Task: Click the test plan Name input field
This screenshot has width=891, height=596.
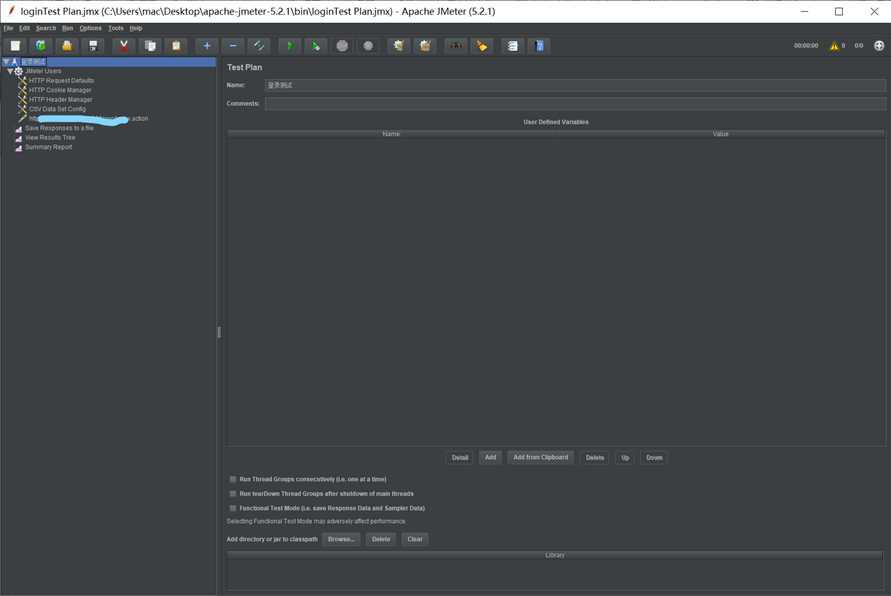Action: (x=575, y=85)
